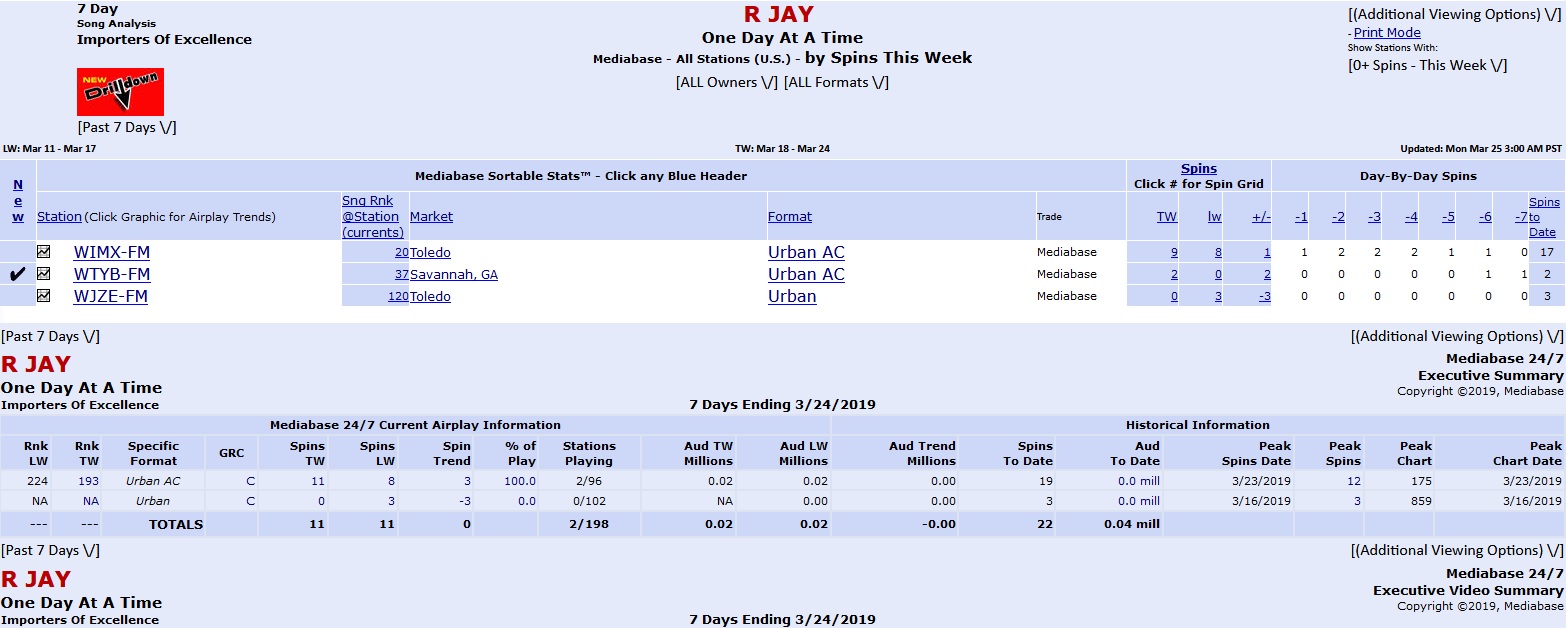Sort by Market column header
The image size is (1566, 628).
[x=431, y=217]
